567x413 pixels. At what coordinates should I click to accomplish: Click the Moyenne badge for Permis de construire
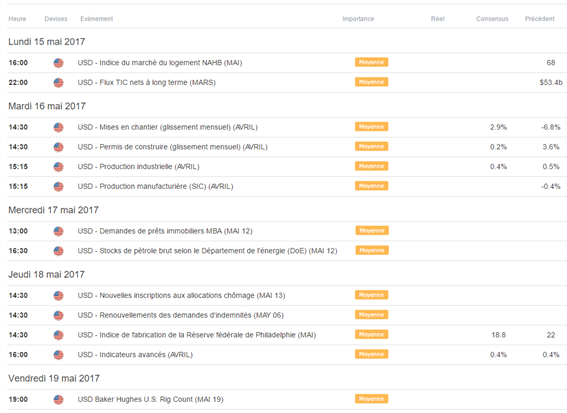(371, 146)
